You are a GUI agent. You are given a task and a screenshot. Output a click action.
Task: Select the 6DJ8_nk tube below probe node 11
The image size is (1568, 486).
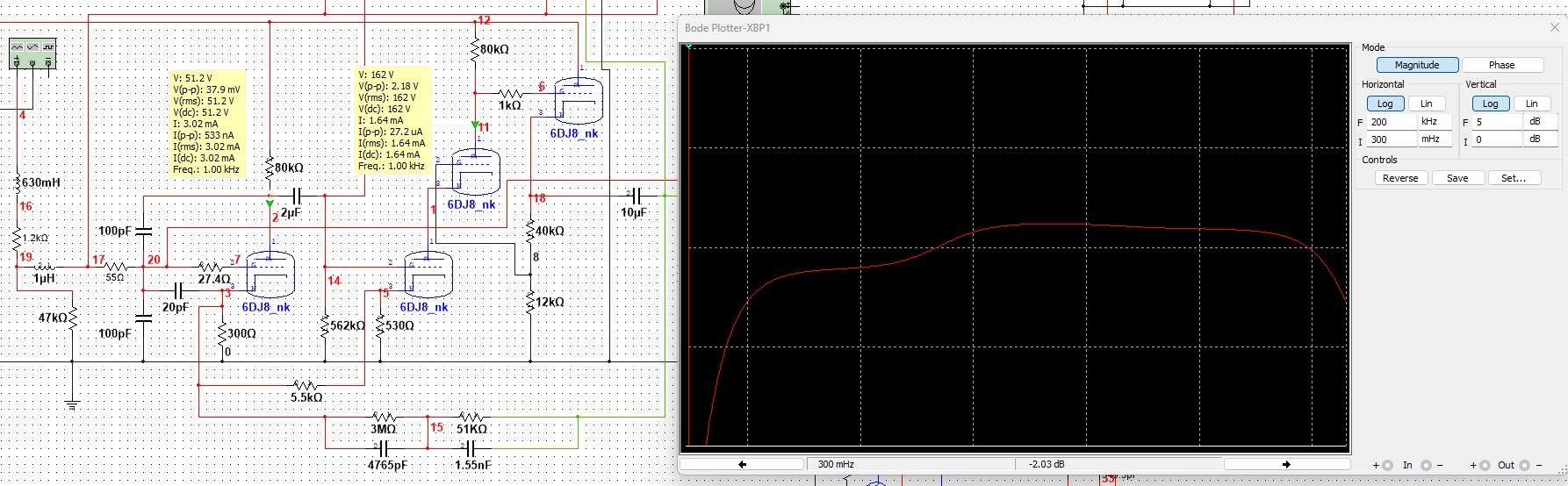(x=476, y=172)
